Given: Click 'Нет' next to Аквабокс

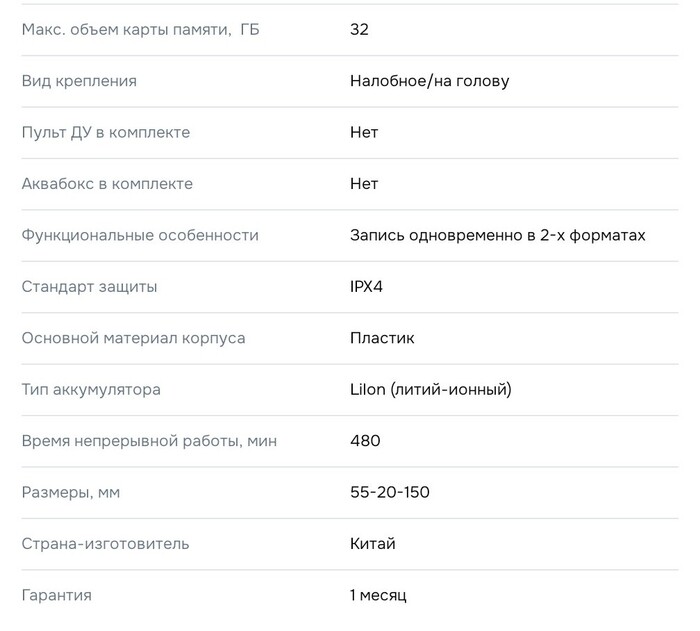Looking at the screenshot, I should coord(364,184).
